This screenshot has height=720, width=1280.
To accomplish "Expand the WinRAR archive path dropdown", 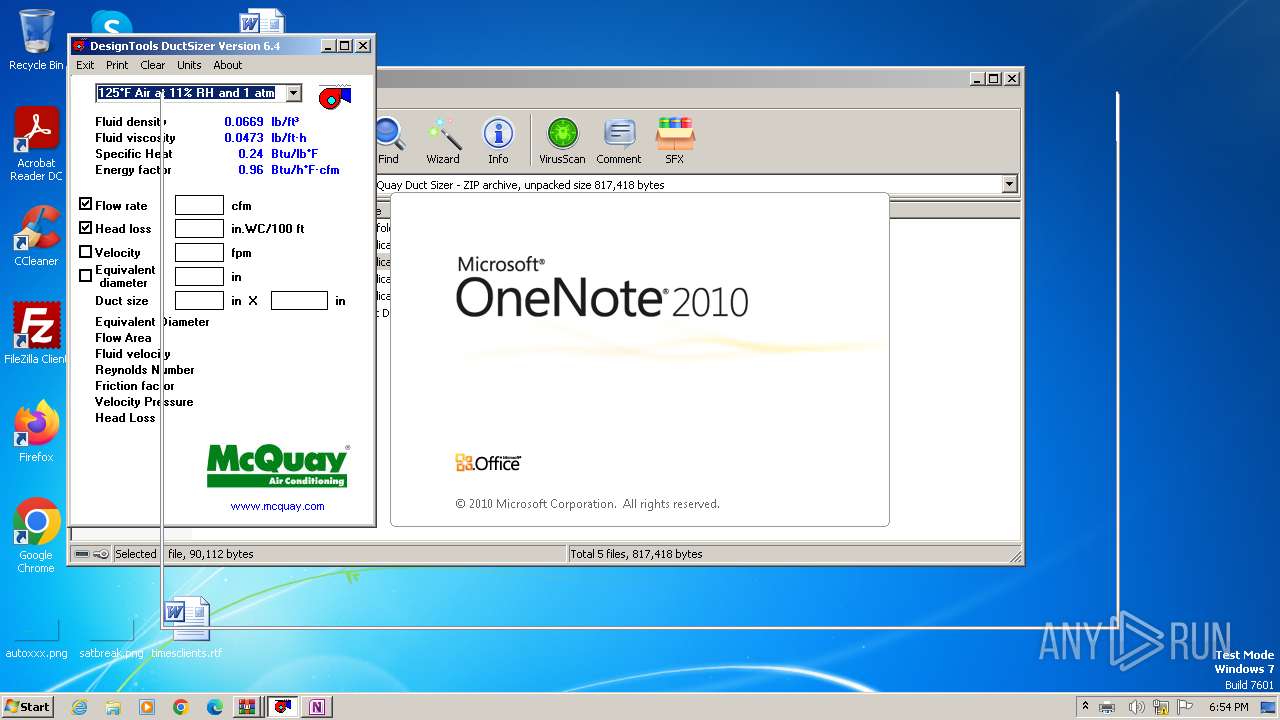I will click(1009, 184).
